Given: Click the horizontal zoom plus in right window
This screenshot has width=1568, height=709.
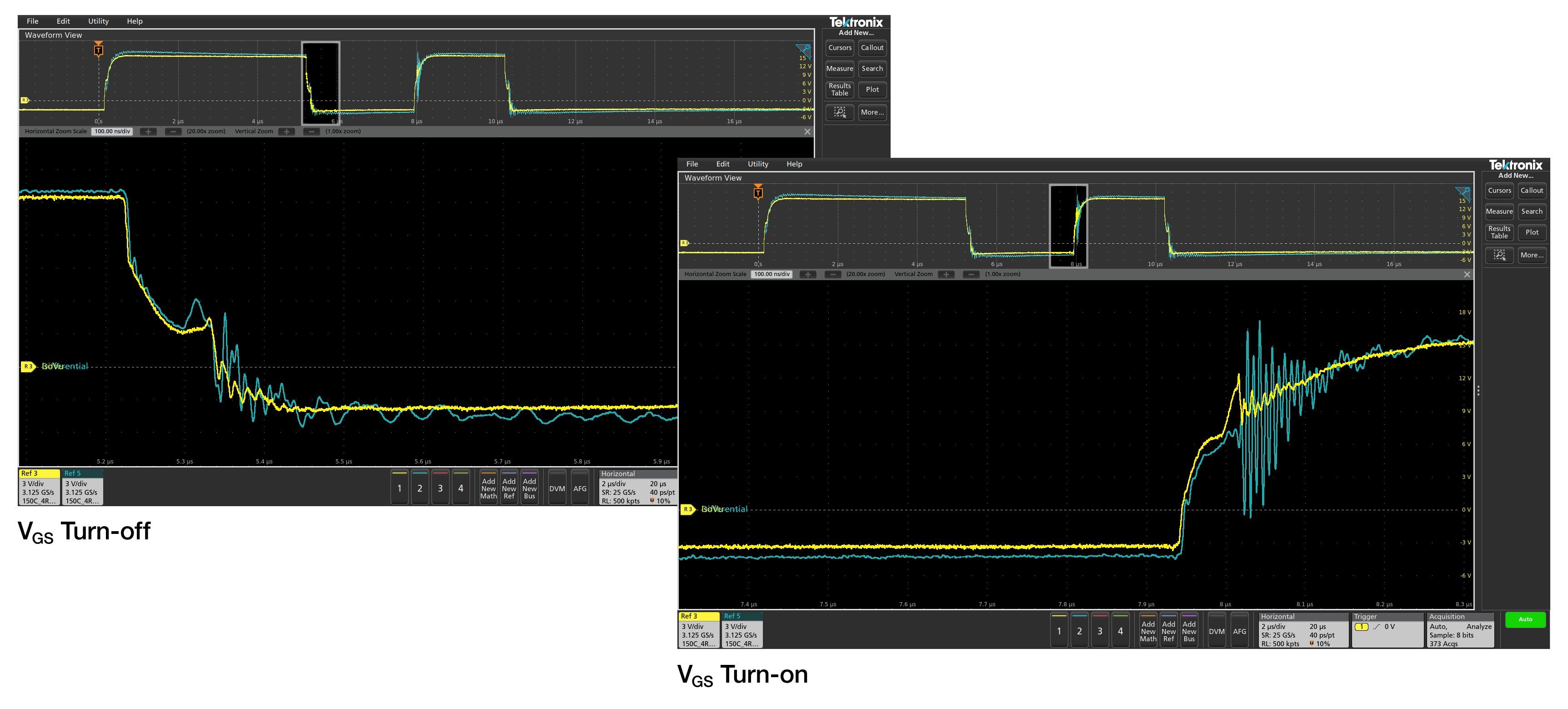Looking at the screenshot, I should pos(808,274).
